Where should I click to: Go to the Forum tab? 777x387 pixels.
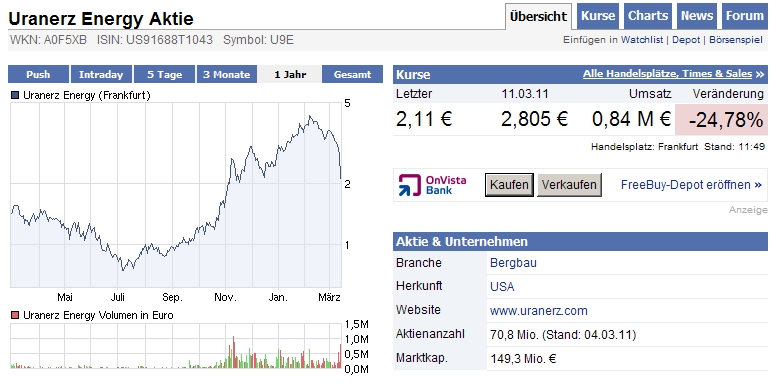744,16
